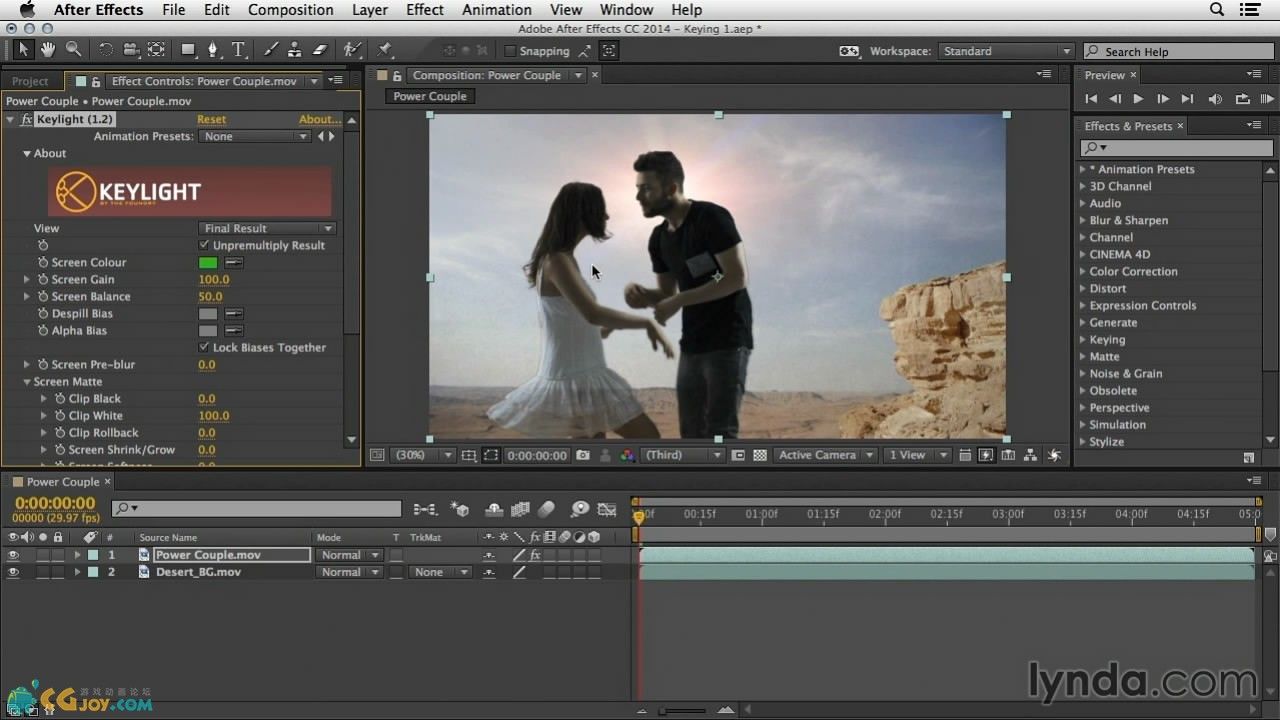Click the Effects & Presets search field

click(x=1176, y=147)
